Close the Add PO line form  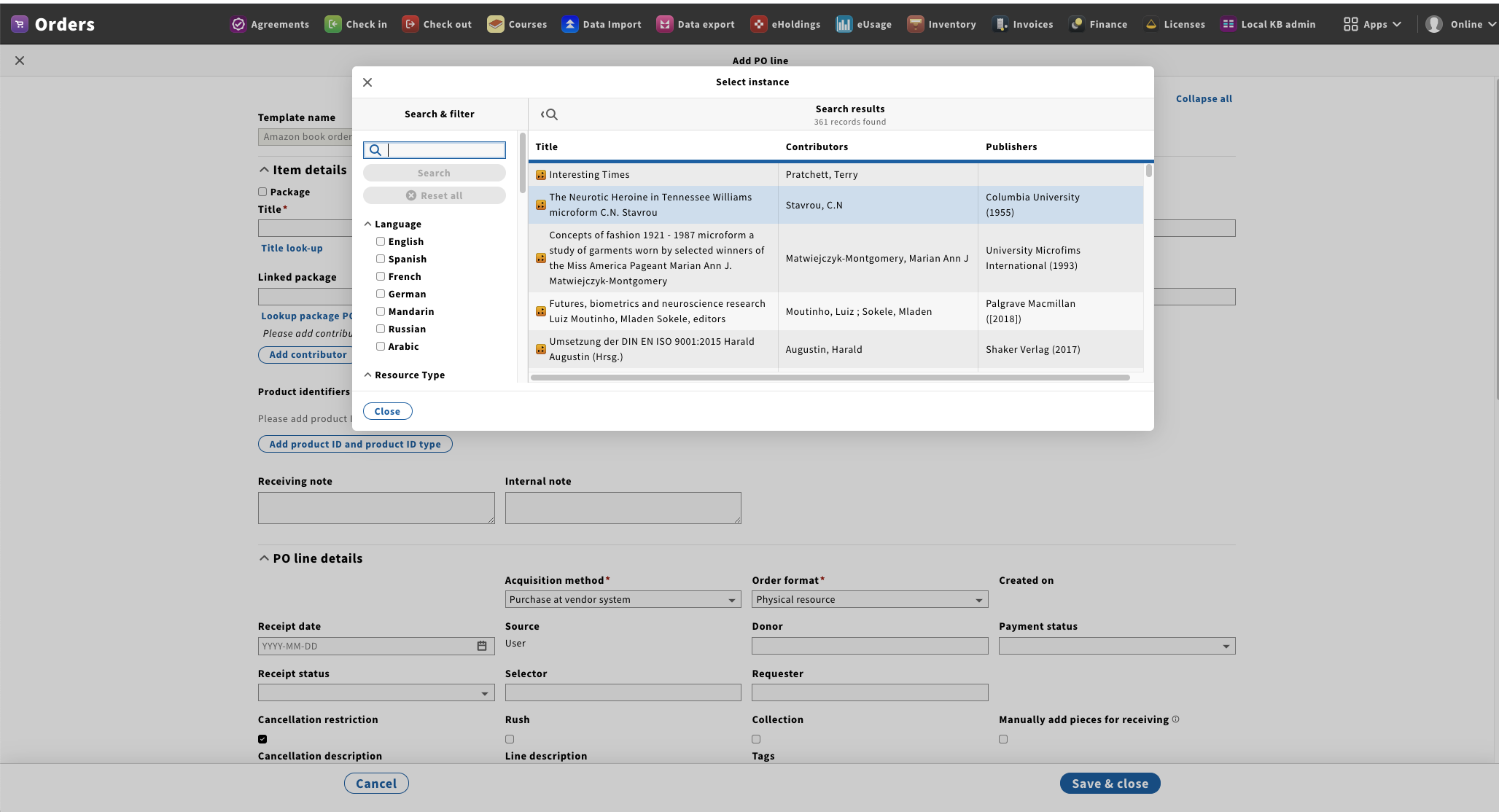[x=20, y=60]
